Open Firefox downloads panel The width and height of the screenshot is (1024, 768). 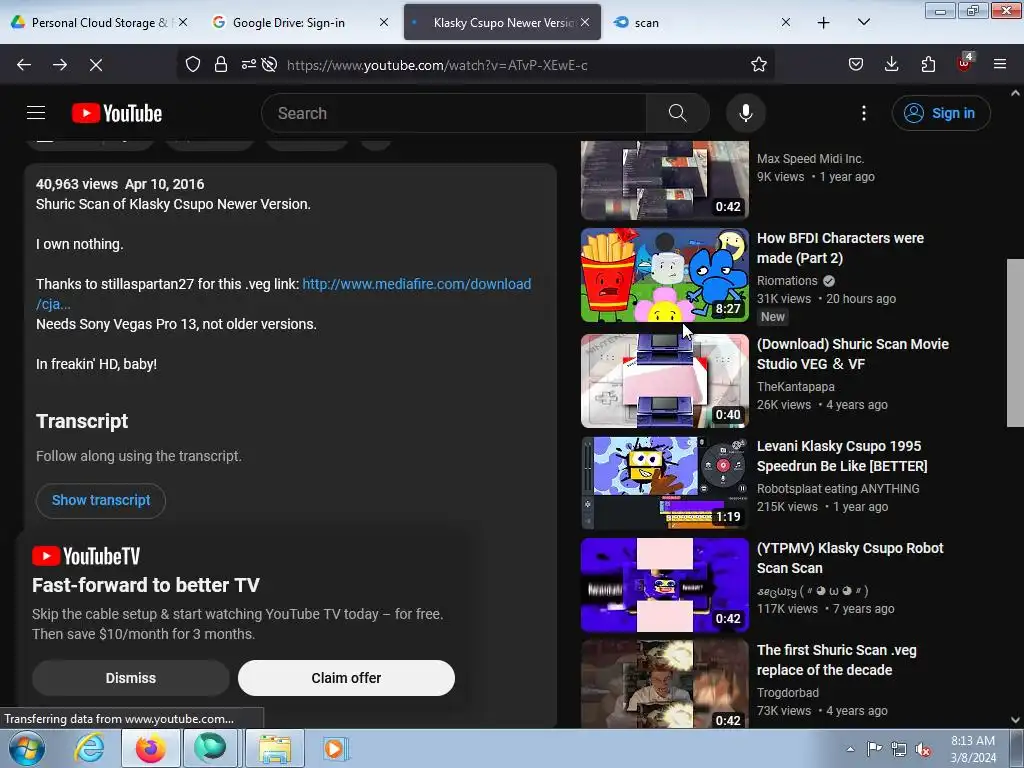(x=891, y=65)
